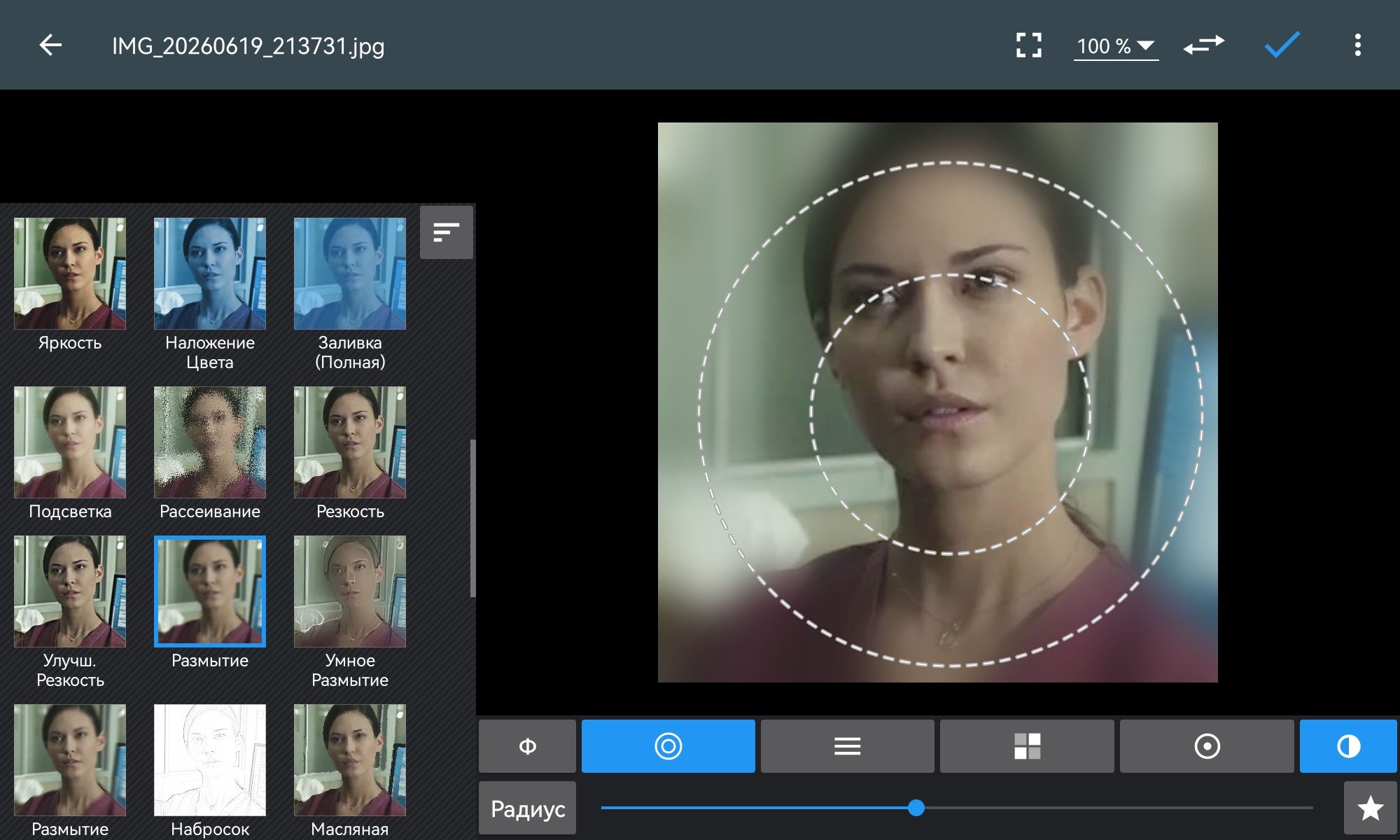This screenshot has width=1400, height=840.
Task: Choose the Рассеивание filter
Action: pos(210,442)
